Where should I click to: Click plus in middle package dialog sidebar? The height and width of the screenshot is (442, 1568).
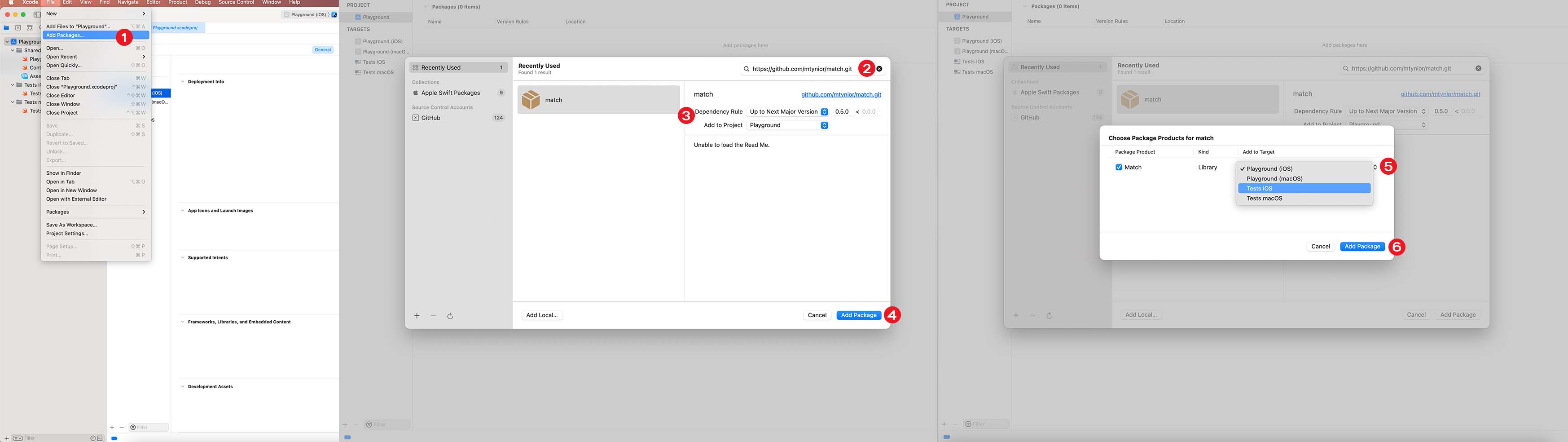coord(417,316)
